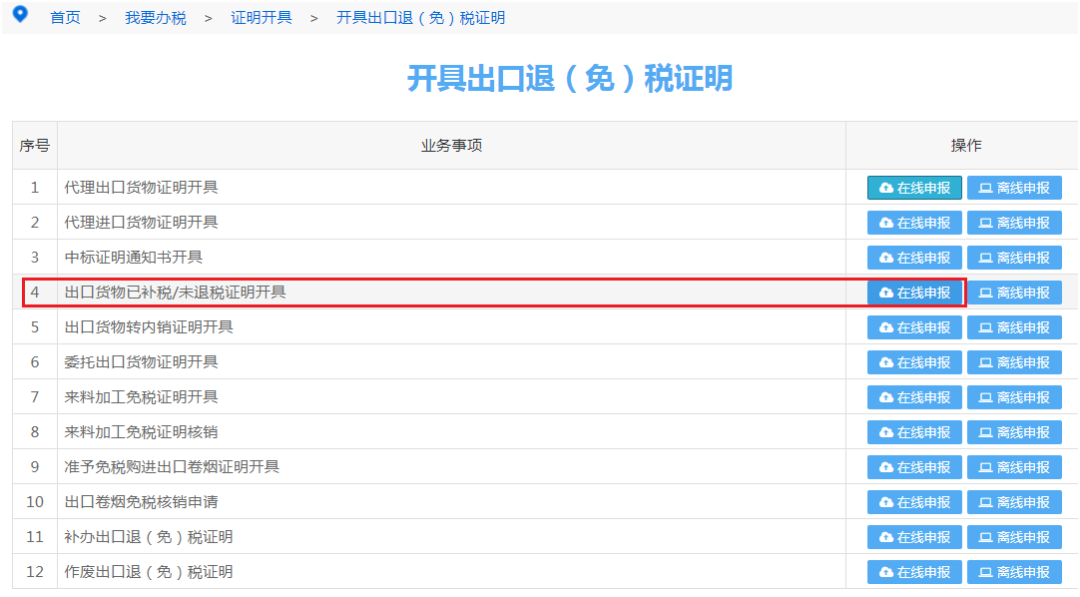Viewport: 1080px width, 597px height.
Task: Click the sequence number 12 cell
Action: click(x=34, y=572)
